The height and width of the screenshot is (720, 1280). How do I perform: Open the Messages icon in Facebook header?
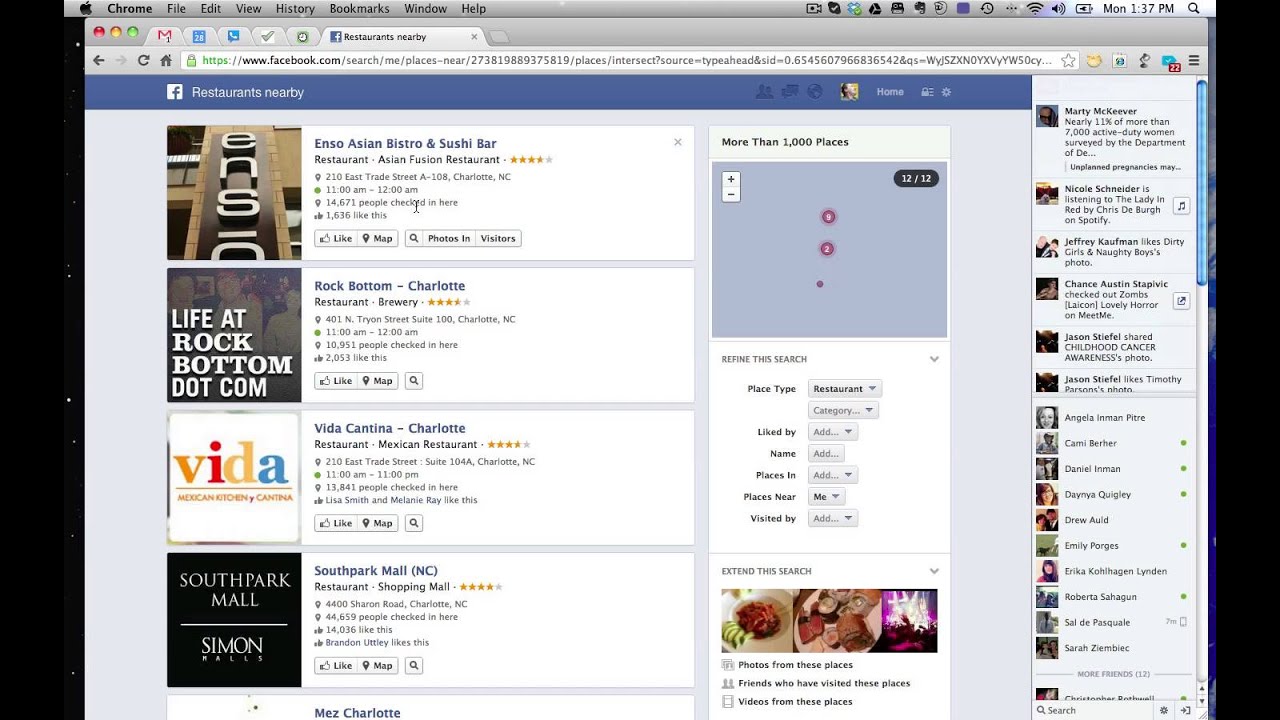[x=790, y=92]
